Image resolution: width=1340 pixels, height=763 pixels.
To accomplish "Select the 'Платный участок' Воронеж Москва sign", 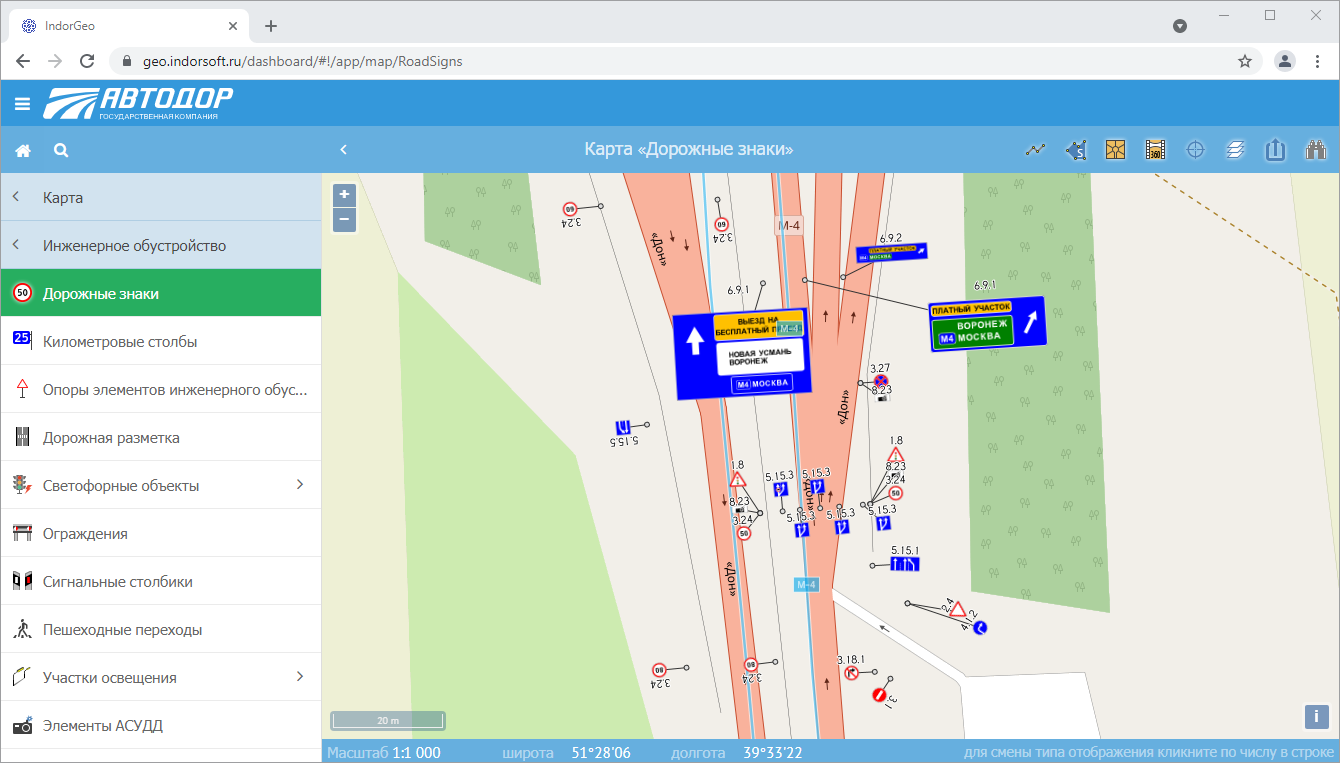I will pyautogui.click(x=987, y=324).
